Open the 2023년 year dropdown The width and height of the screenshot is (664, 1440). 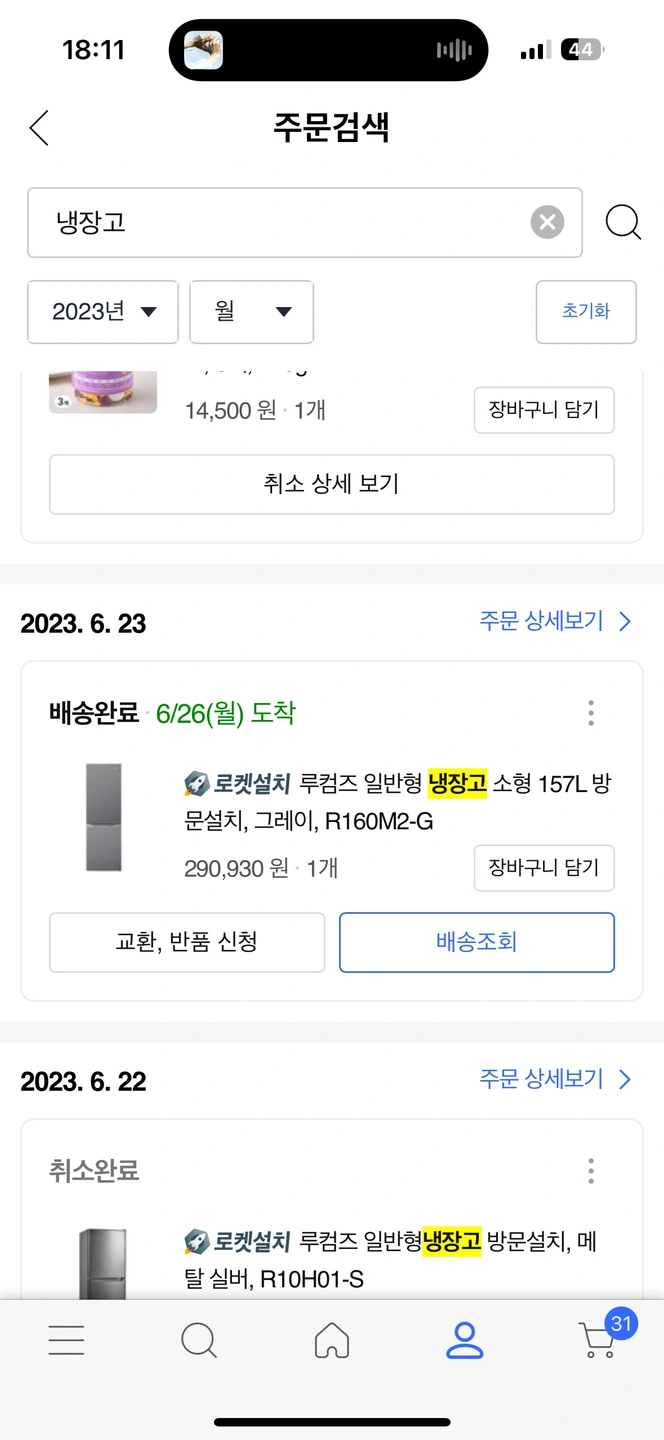[103, 312]
